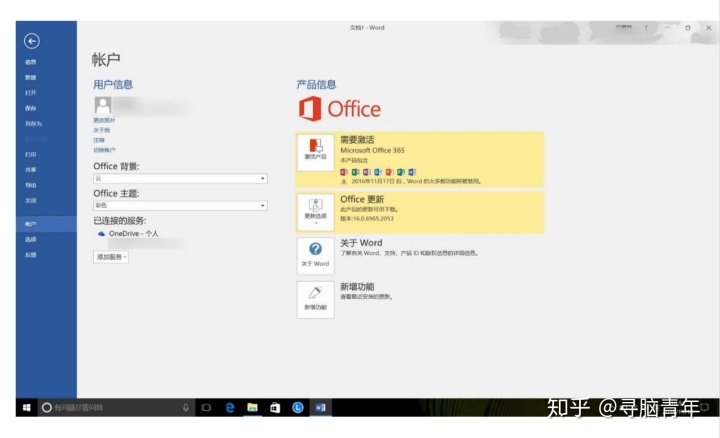This screenshot has height=438, width=720.
Task: Open Task View from the taskbar
Action: (x=206, y=408)
